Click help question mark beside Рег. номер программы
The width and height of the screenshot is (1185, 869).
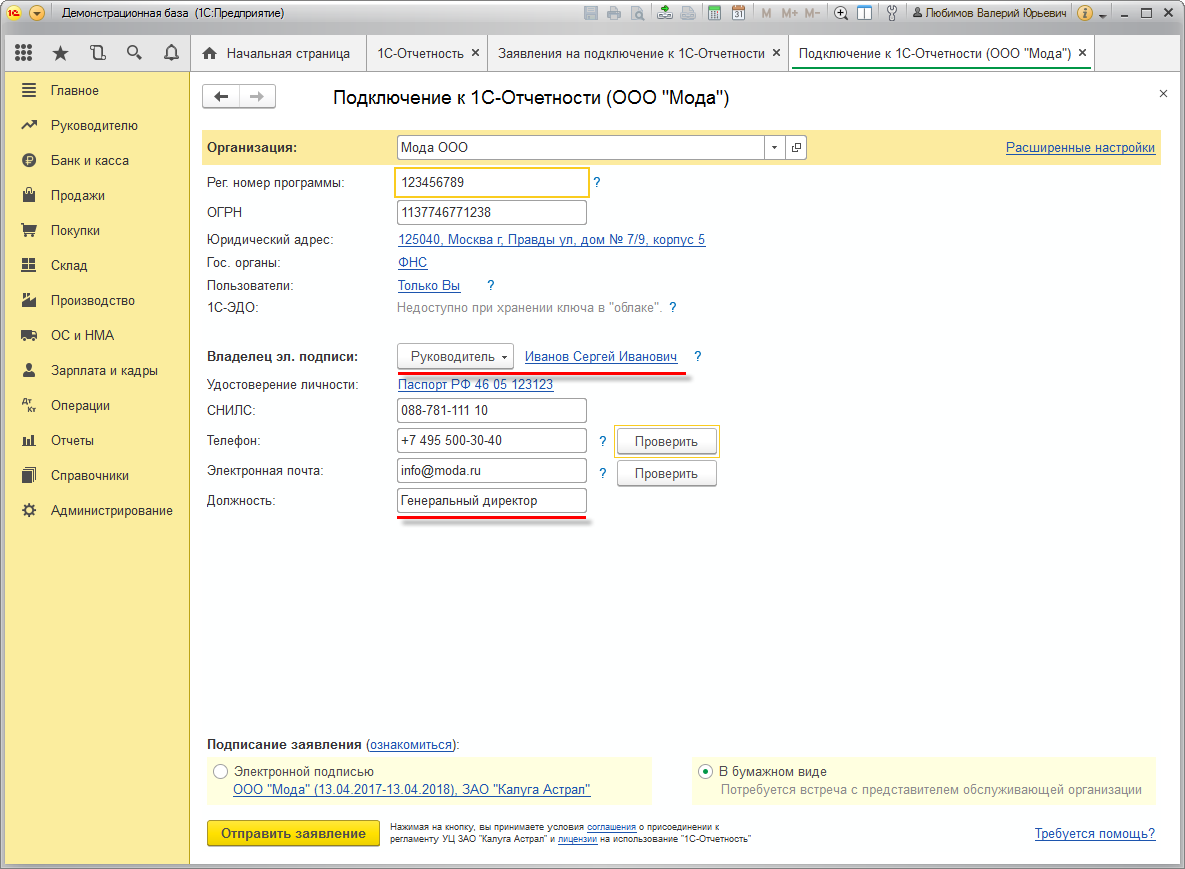[597, 182]
